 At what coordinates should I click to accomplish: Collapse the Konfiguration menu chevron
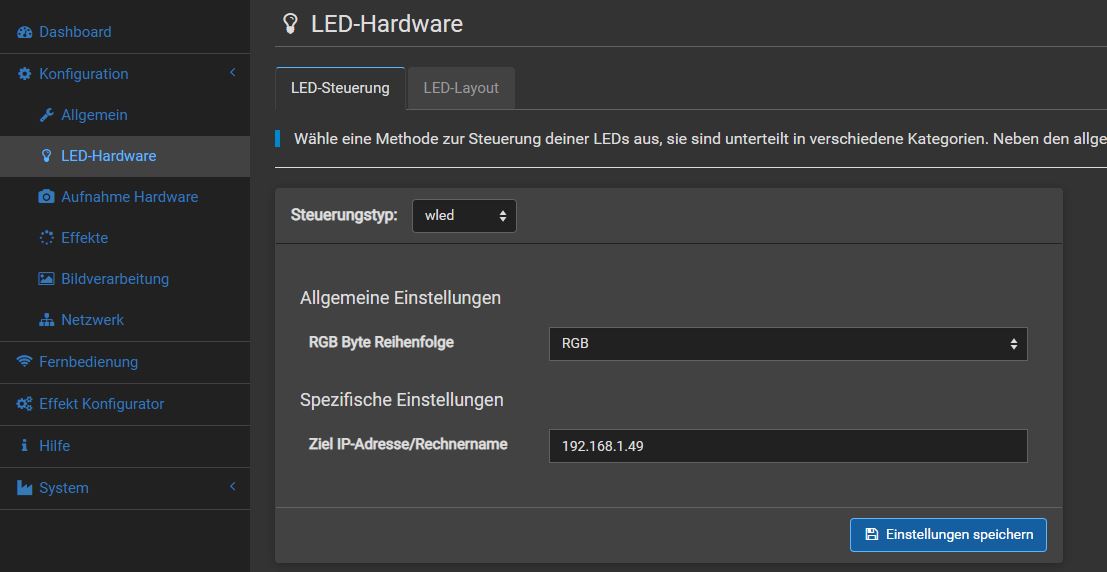coord(233,73)
